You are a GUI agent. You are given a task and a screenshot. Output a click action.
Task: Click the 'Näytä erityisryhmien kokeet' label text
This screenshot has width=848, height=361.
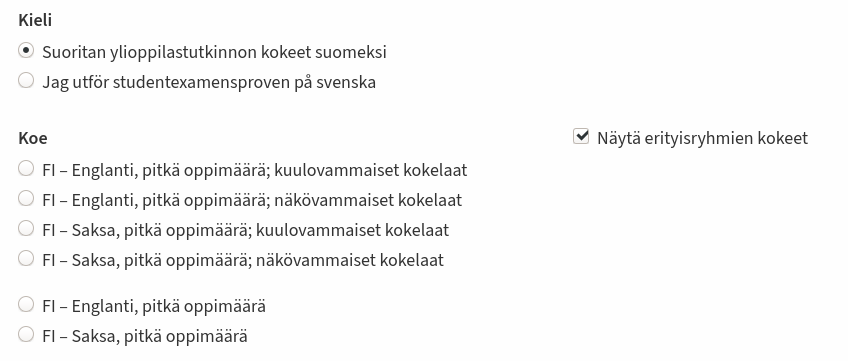(703, 138)
